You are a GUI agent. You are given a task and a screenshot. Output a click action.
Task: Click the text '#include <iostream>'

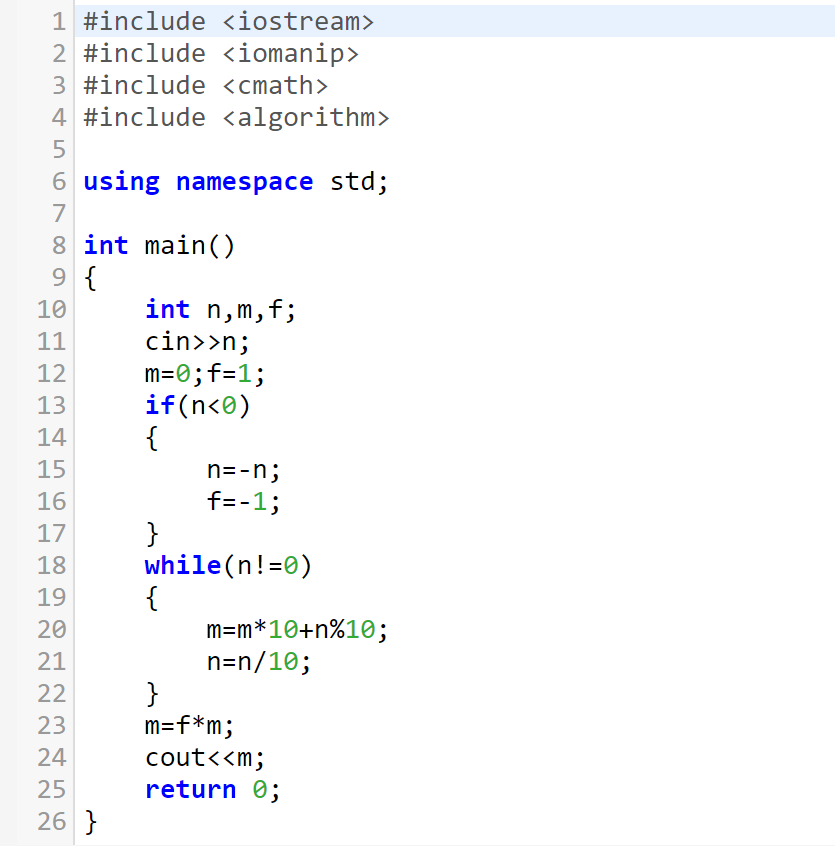[x=229, y=22]
